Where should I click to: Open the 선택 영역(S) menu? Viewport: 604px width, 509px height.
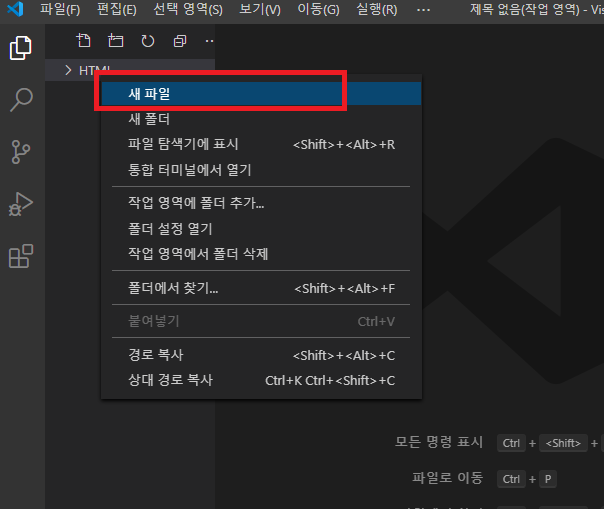[188, 9]
